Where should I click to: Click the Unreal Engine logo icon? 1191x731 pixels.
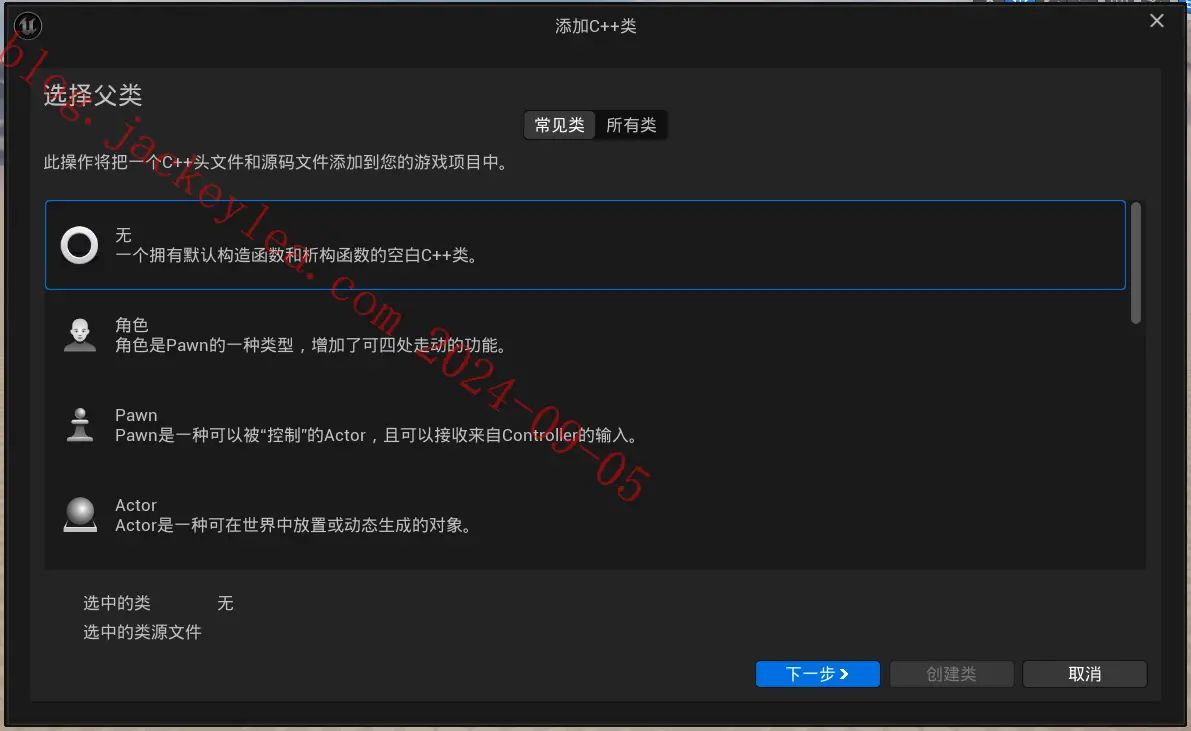click(x=27, y=26)
